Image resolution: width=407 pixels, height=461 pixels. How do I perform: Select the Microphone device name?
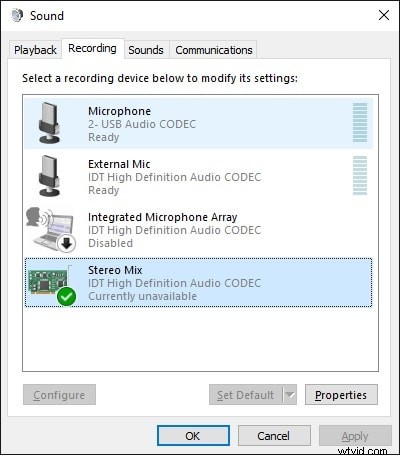(119, 111)
